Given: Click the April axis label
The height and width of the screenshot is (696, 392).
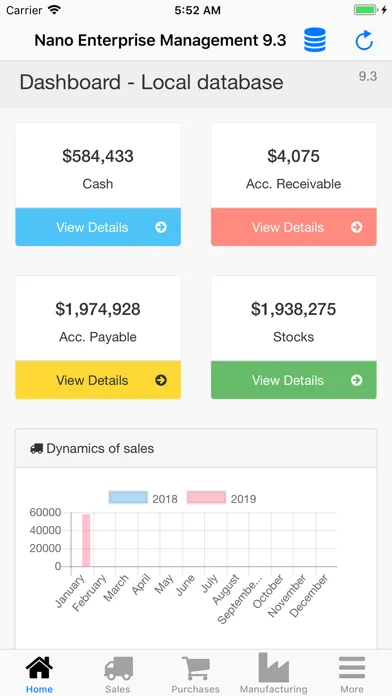Looking at the screenshot, I should point(142,584).
